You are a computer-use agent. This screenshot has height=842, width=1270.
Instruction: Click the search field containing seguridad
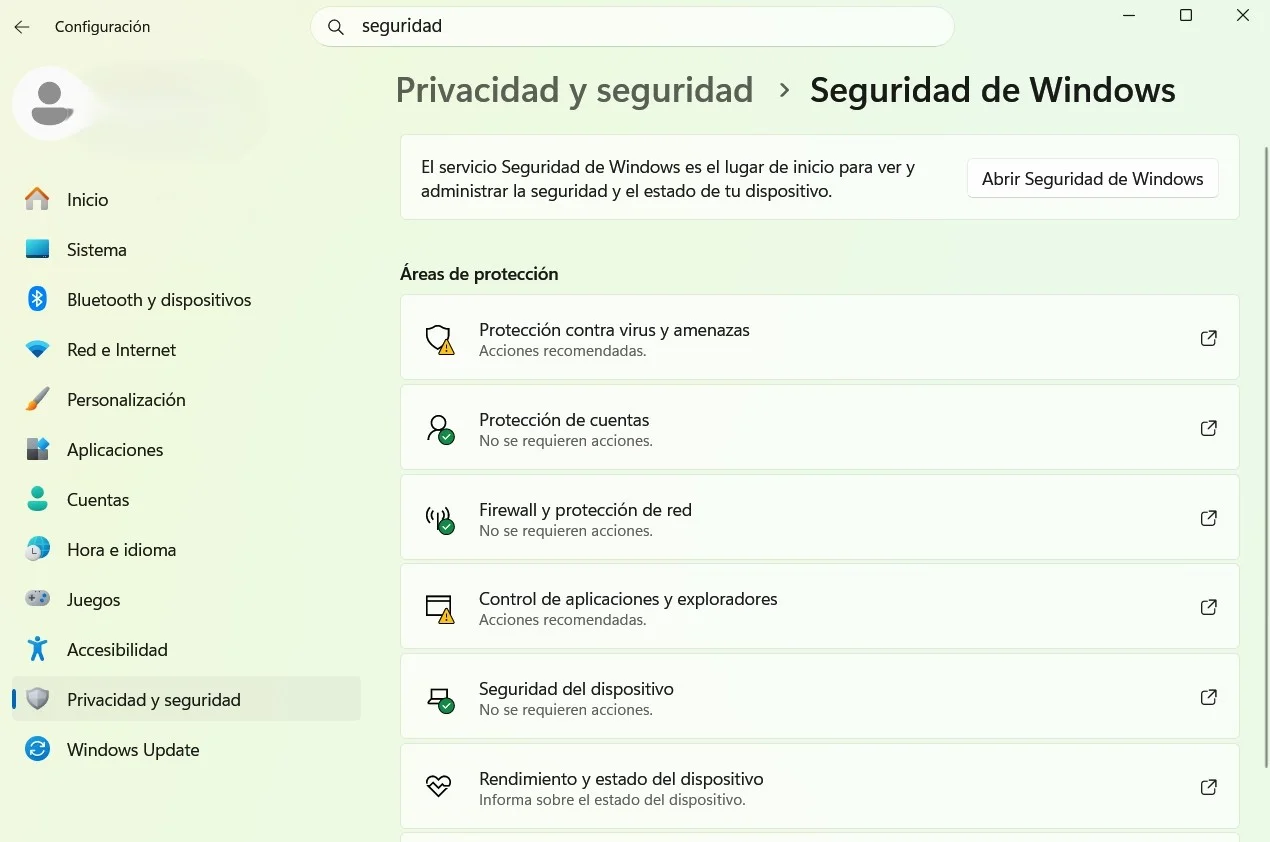(632, 27)
